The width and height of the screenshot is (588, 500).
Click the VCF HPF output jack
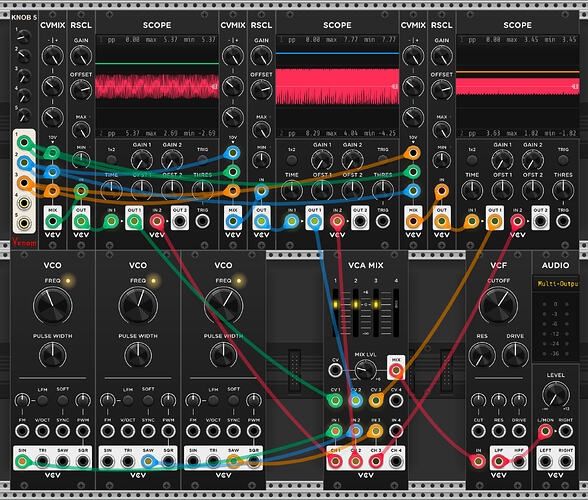point(519,461)
